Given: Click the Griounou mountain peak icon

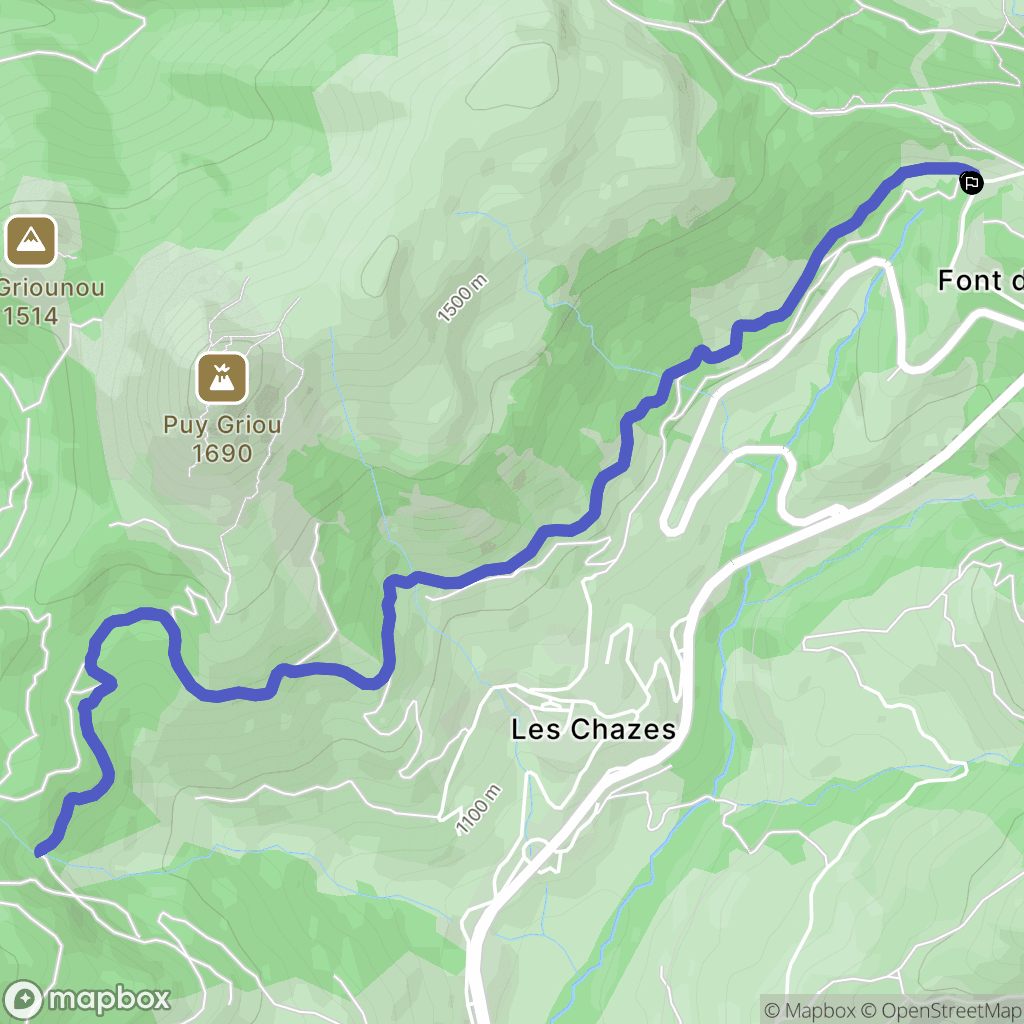Looking at the screenshot, I should click(31, 241).
